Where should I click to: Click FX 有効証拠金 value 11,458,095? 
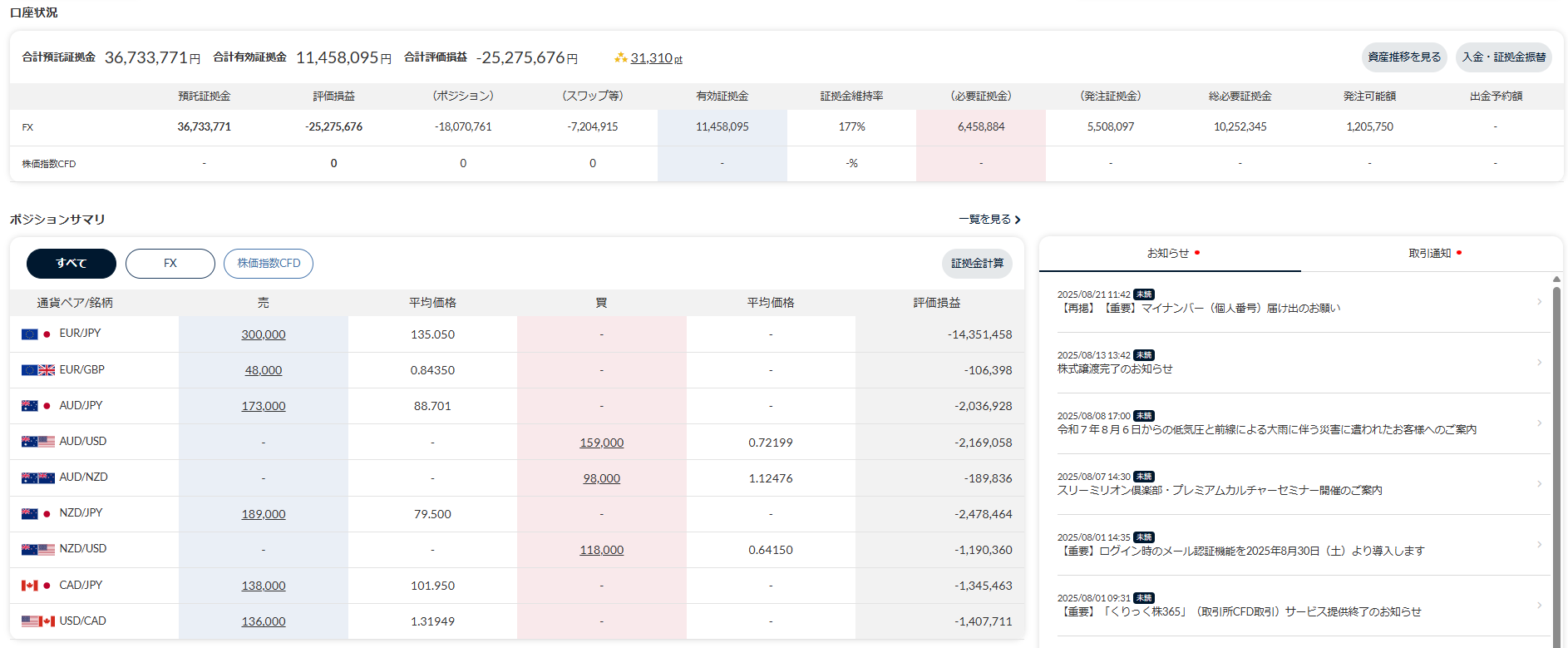point(722,127)
